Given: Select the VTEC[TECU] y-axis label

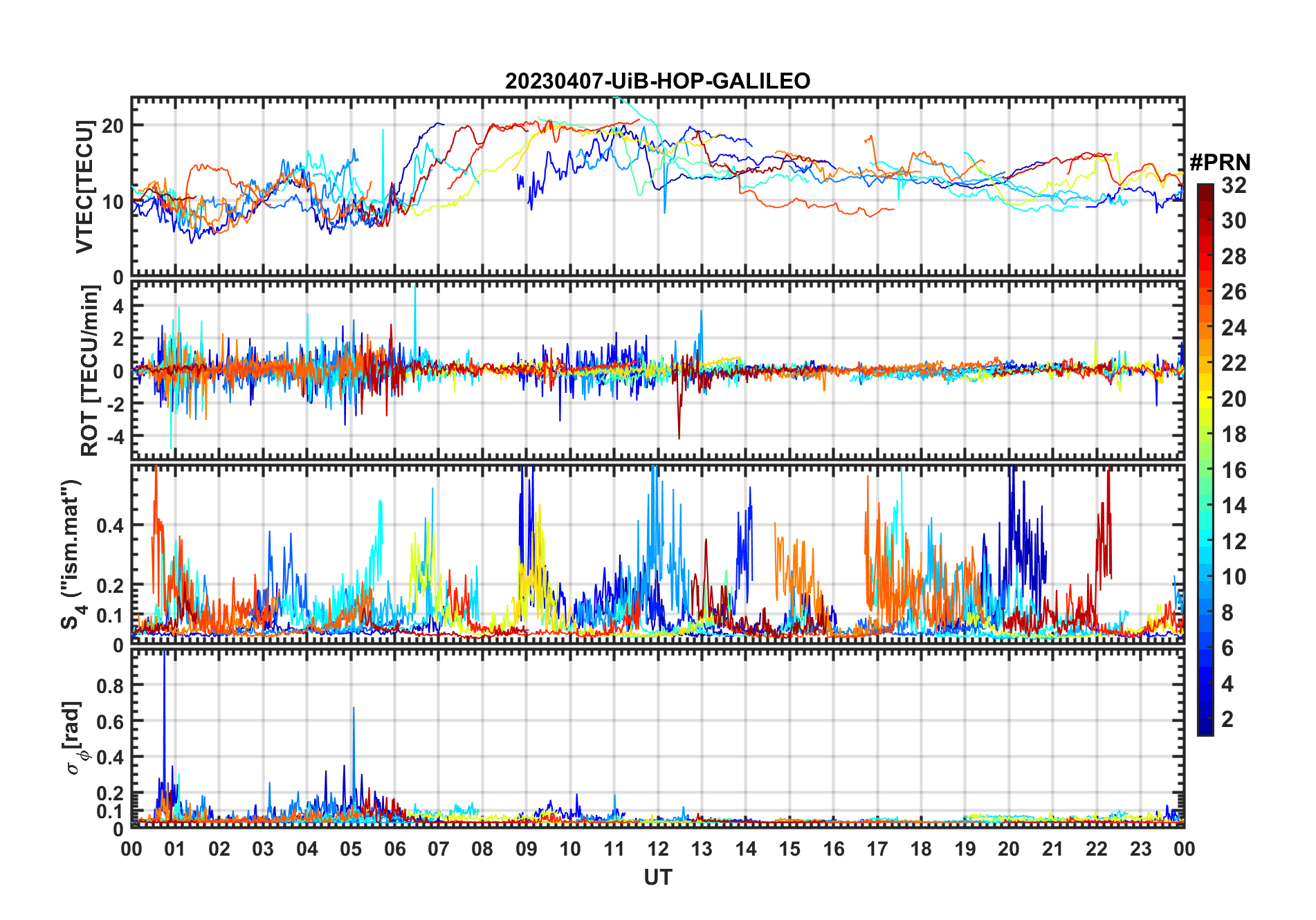Looking at the screenshot, I should tap(84, 187).
